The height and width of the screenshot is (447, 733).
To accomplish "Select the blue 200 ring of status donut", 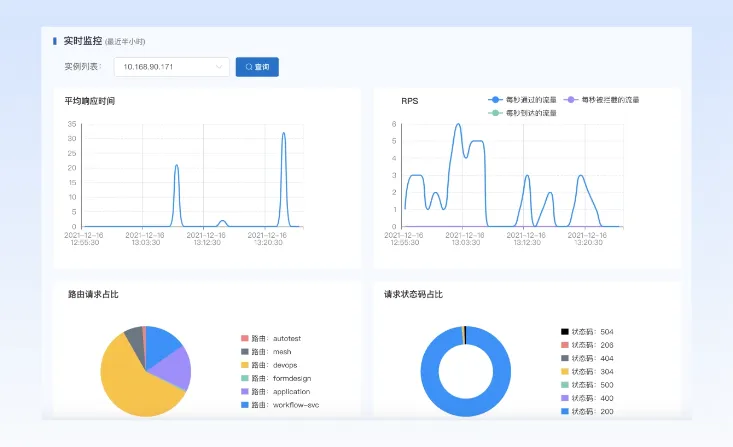I will pyautogui.click(x=466, y=408).
